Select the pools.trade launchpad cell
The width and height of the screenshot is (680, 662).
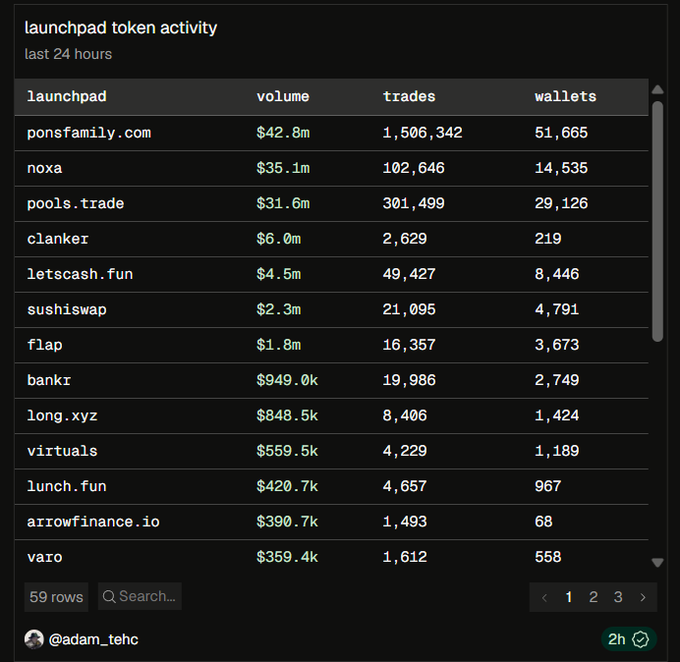point(75,203)
